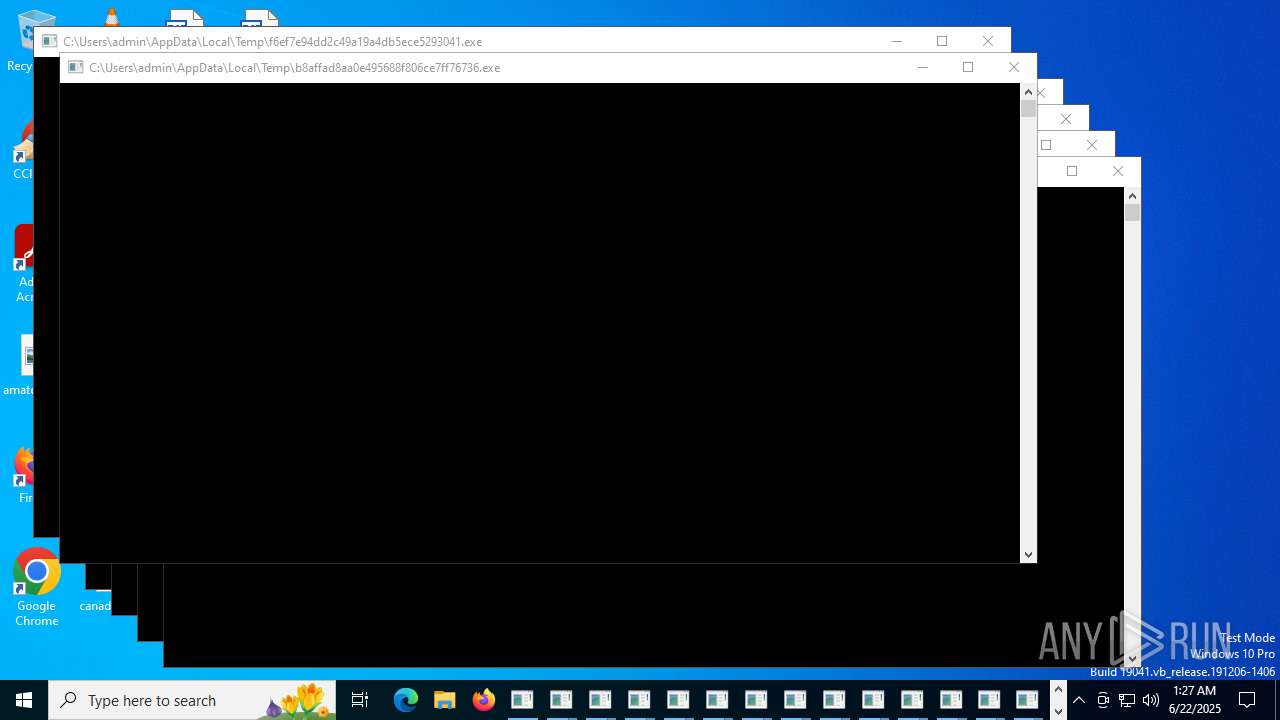Select the Google Chrome desktop shortcut
This screenshot has height=720, width=1280.
pos(36,588)
